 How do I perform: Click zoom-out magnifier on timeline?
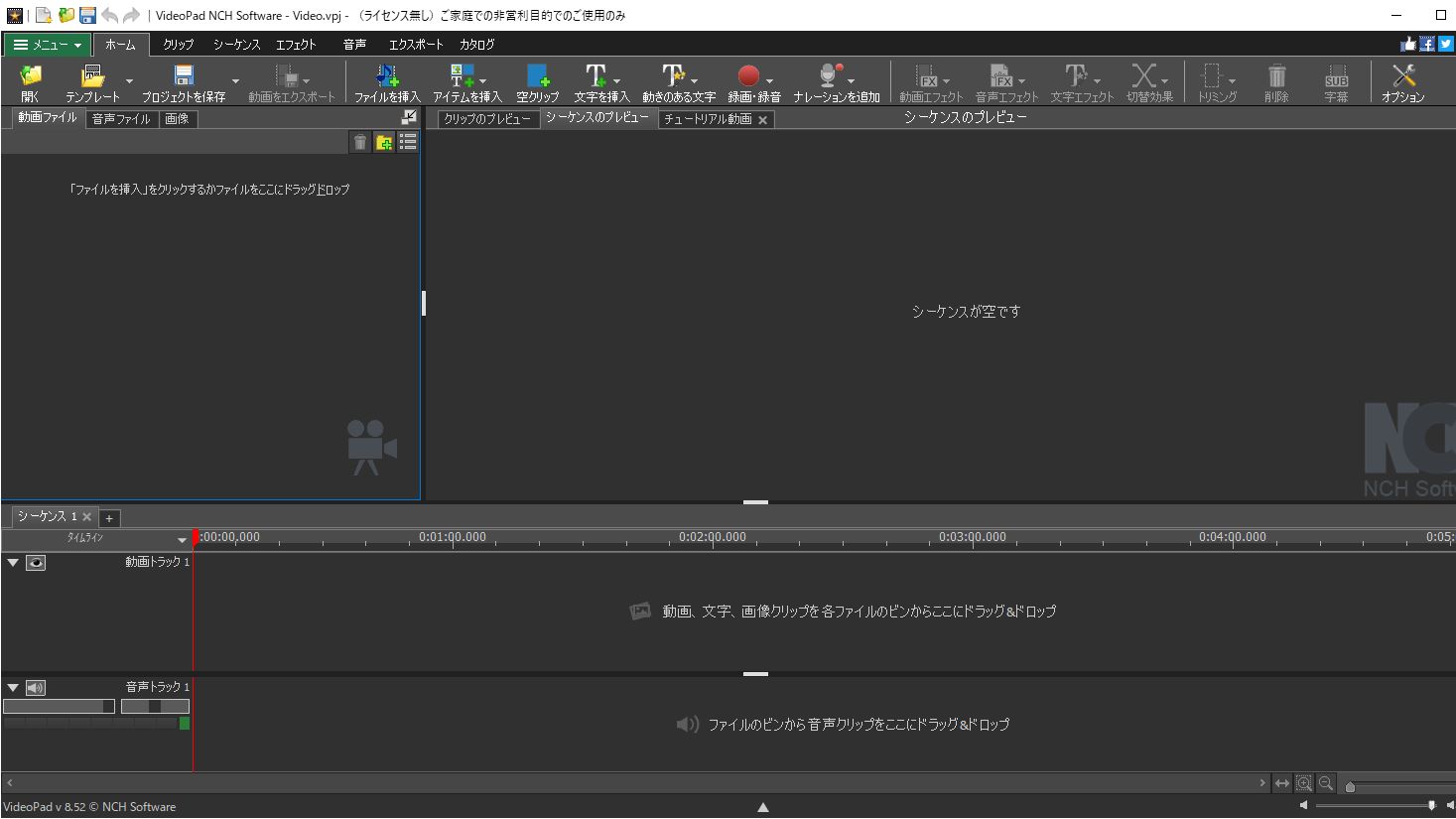click(1326, 784)
